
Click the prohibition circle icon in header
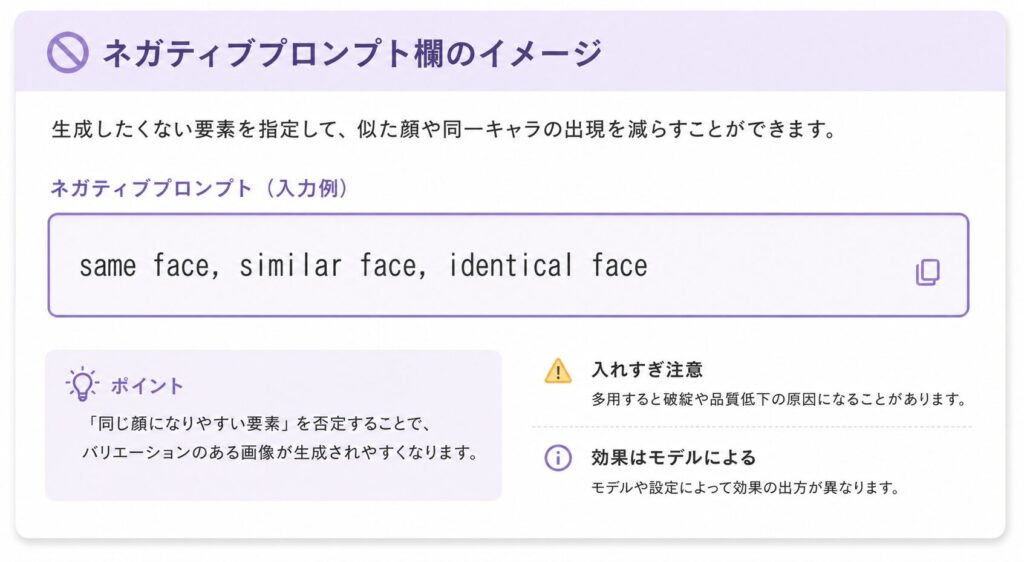(67, 52)
